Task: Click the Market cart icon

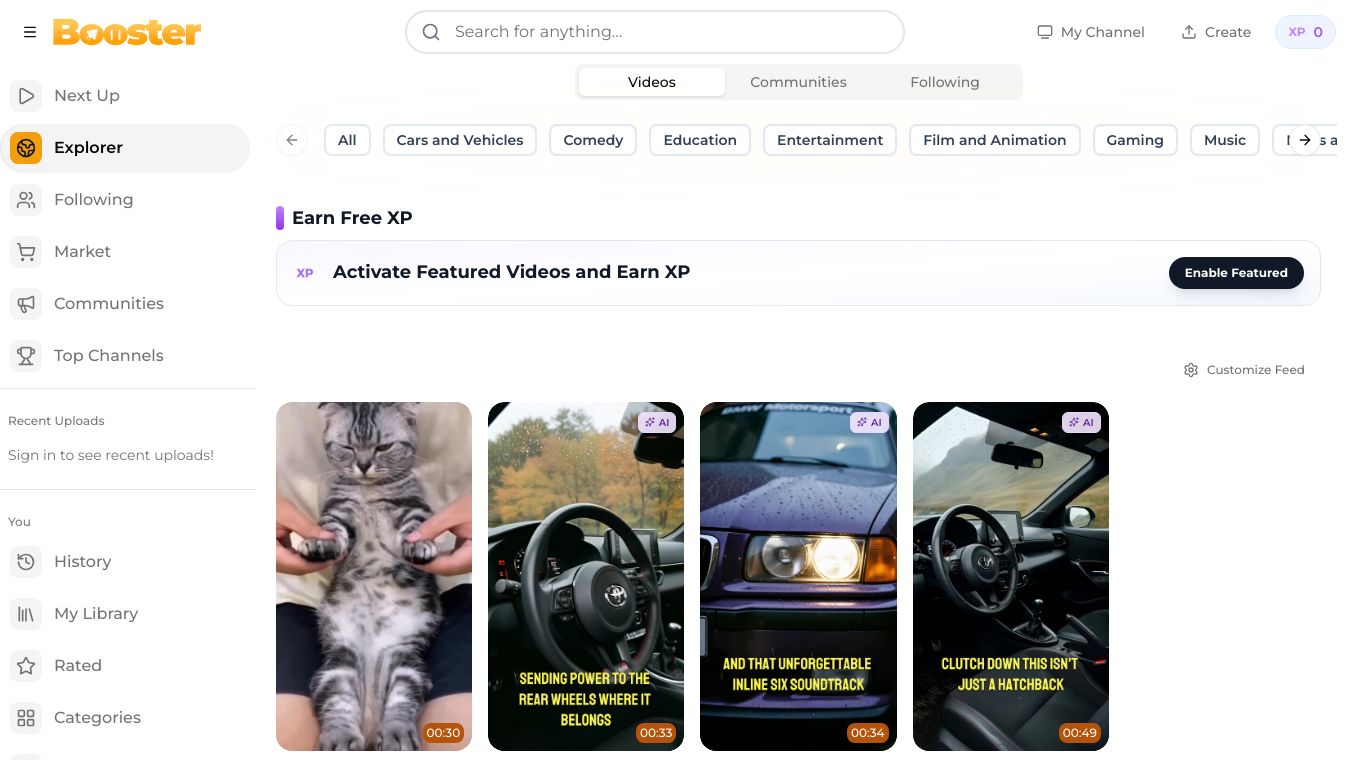Action: (26, 252)
